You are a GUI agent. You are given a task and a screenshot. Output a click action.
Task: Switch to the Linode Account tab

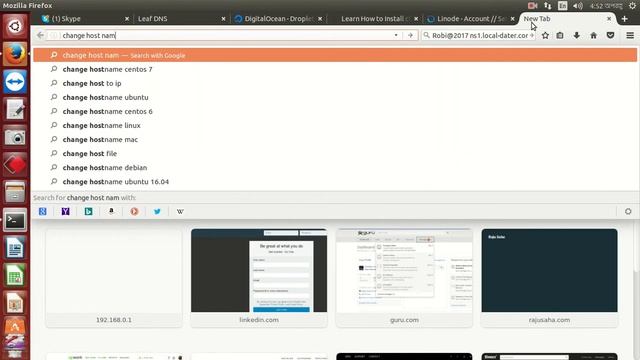[470, 19]
